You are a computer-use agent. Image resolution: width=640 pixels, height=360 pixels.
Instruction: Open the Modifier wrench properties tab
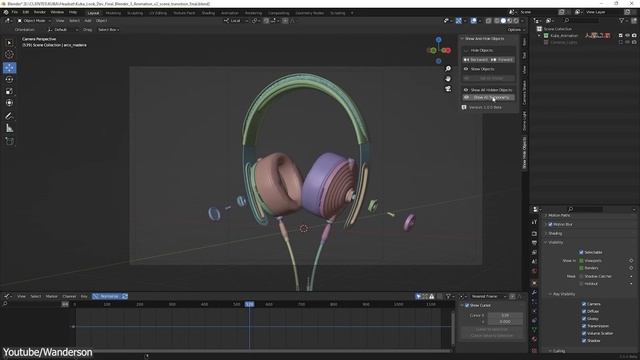pos(534,292)
